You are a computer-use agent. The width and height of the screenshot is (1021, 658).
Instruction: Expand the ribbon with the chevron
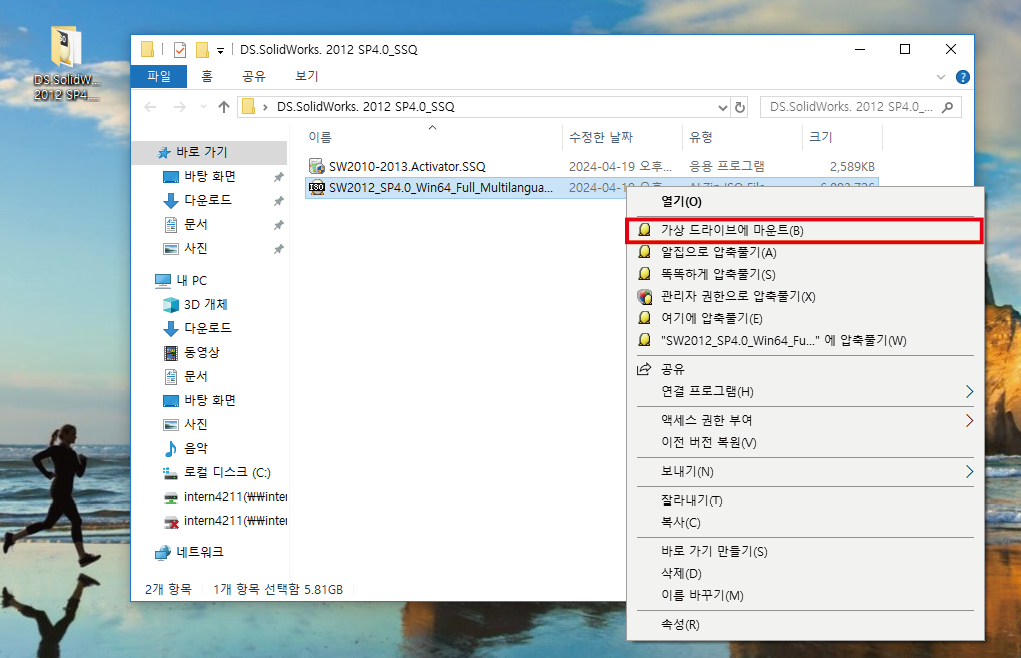940,77
